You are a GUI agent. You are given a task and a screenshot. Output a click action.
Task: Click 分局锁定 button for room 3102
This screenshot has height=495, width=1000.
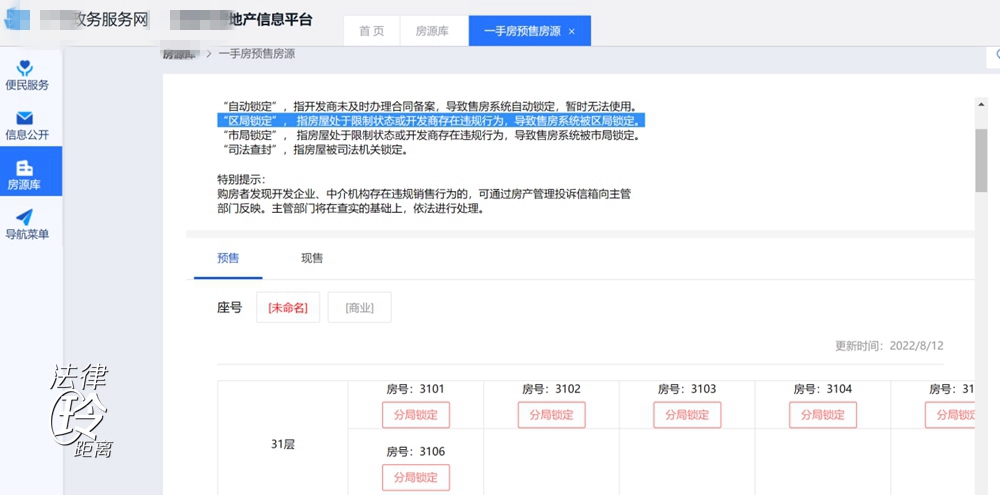tap(551, 415)
